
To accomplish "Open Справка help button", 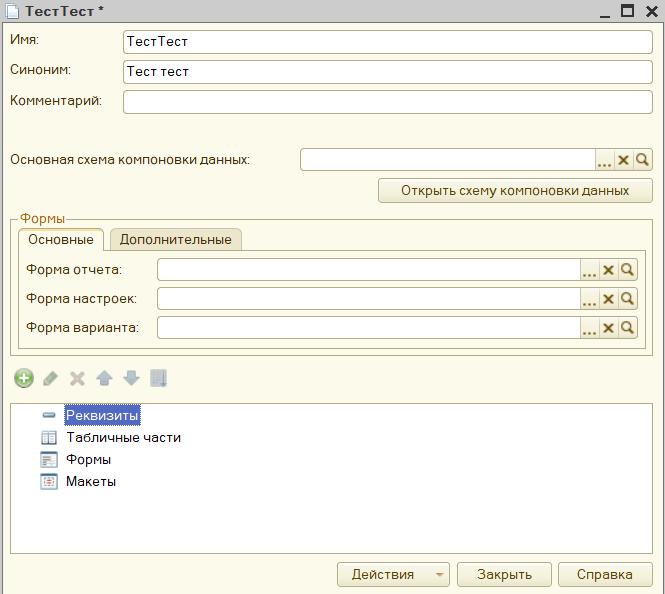I will coord(605,574).
